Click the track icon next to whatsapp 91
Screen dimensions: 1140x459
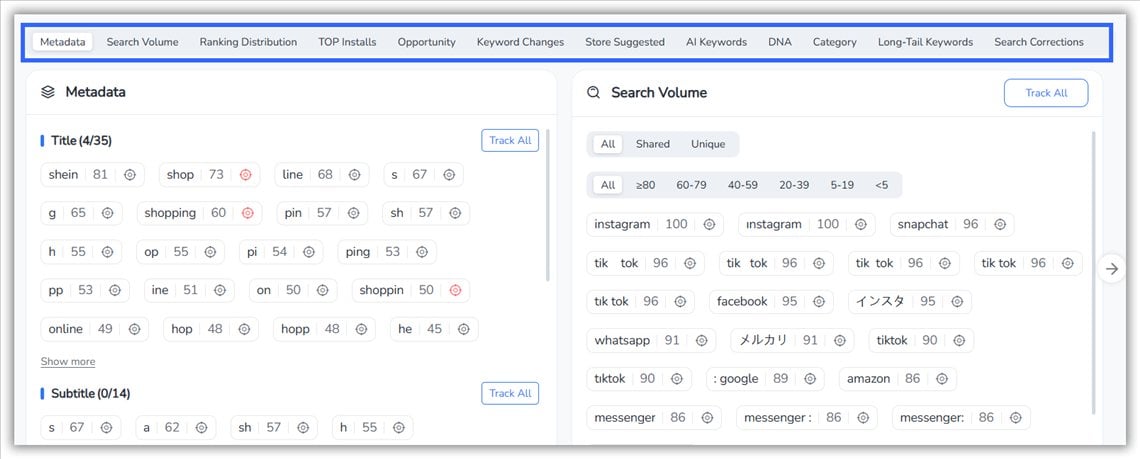pos(701,340)
